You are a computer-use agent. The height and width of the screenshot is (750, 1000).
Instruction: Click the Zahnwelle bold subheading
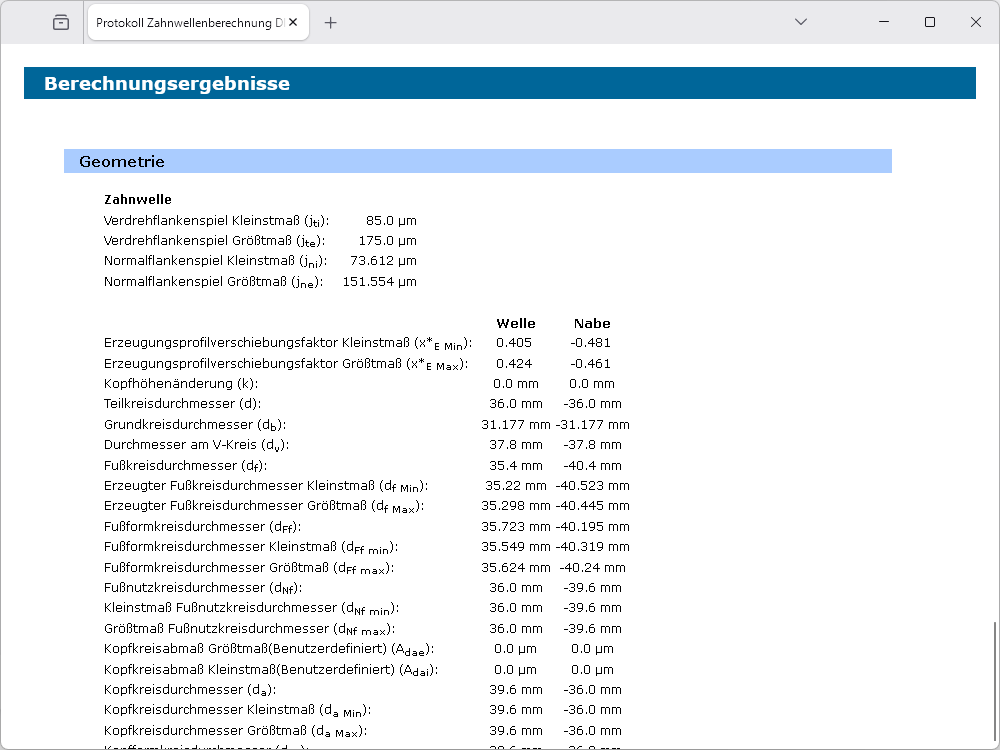[x=138, y=200]
